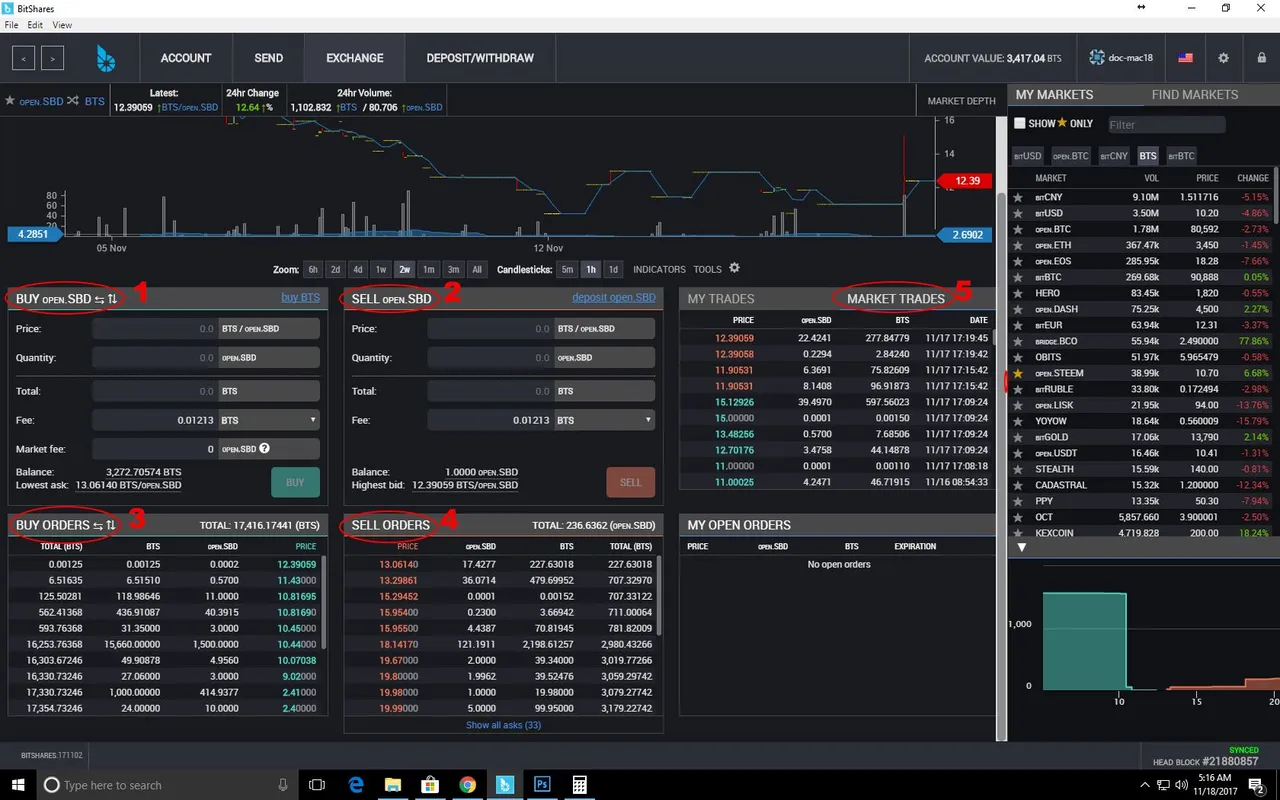
Task: Click horizontal swap arrows in BUY open.SBD header
Action: [x=100, y=299]
